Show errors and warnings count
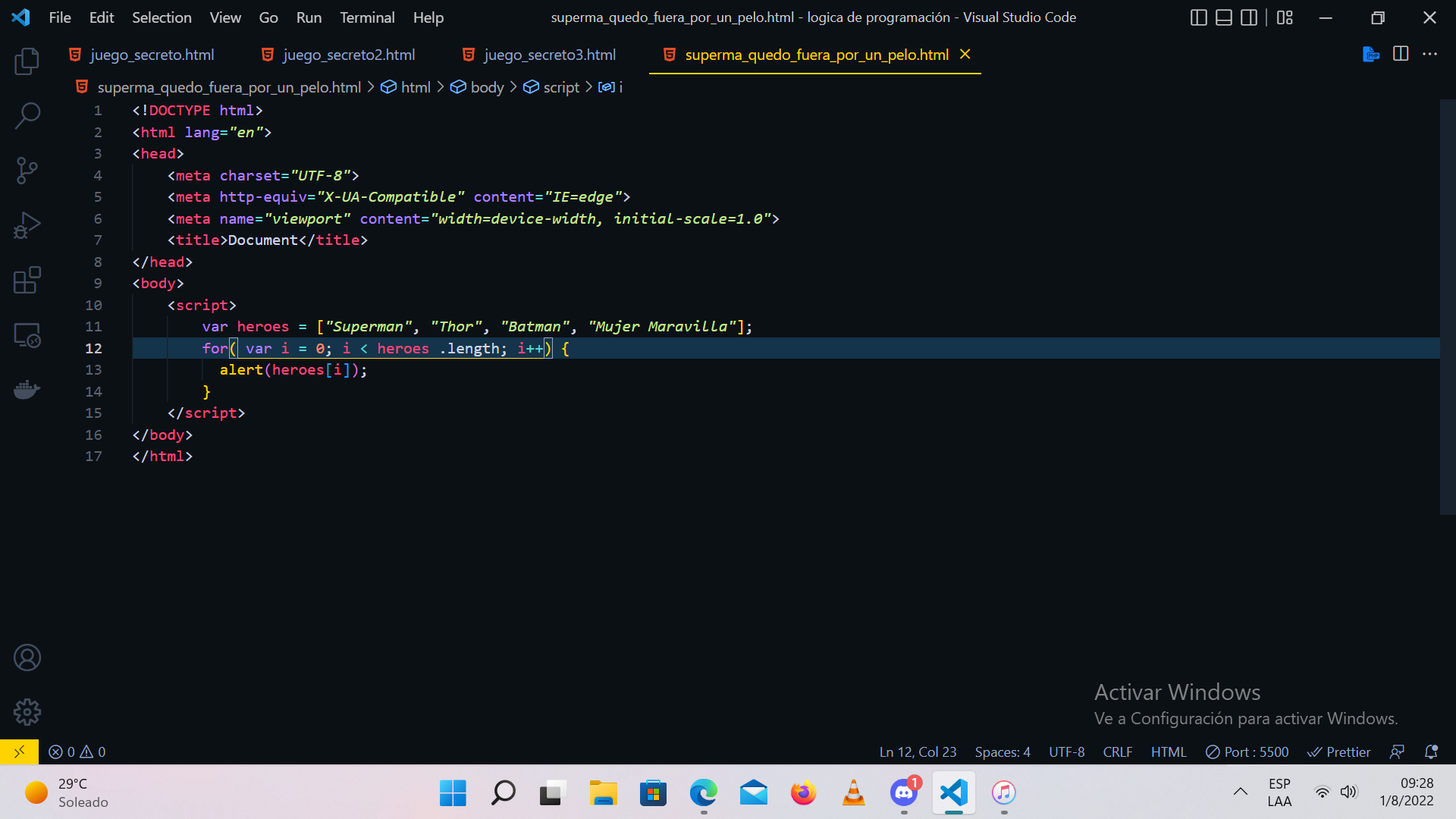This screenshot has height=819, width=1456. (x=77, y=752)
